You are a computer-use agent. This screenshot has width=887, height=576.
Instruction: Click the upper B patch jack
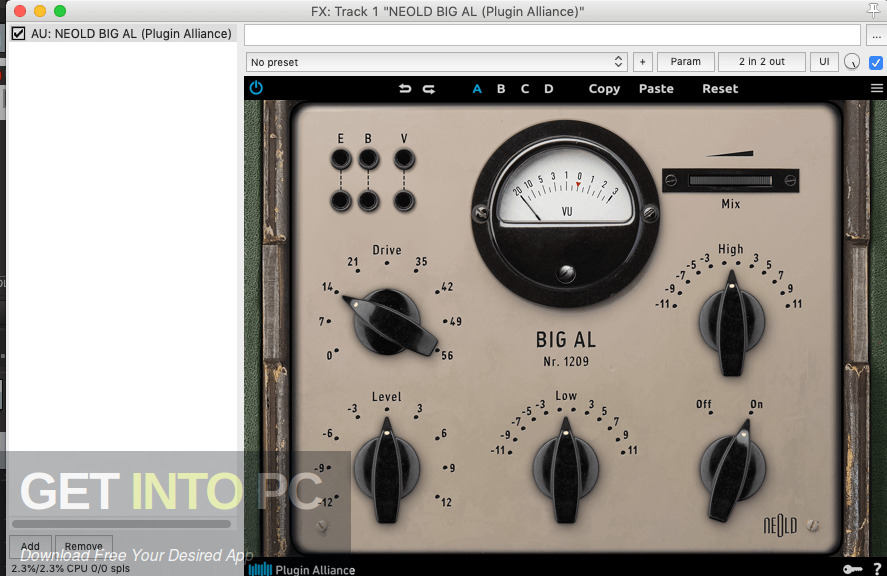pos(368,159)
